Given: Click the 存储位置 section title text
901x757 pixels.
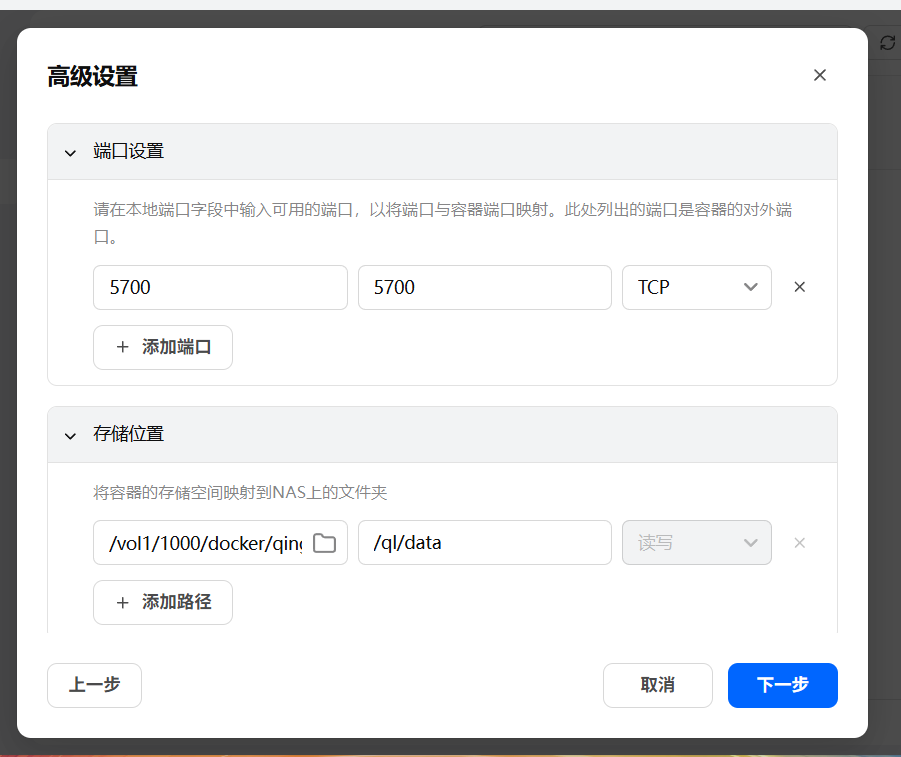Looking at the screenshot, I should click(x=128, y=435).
